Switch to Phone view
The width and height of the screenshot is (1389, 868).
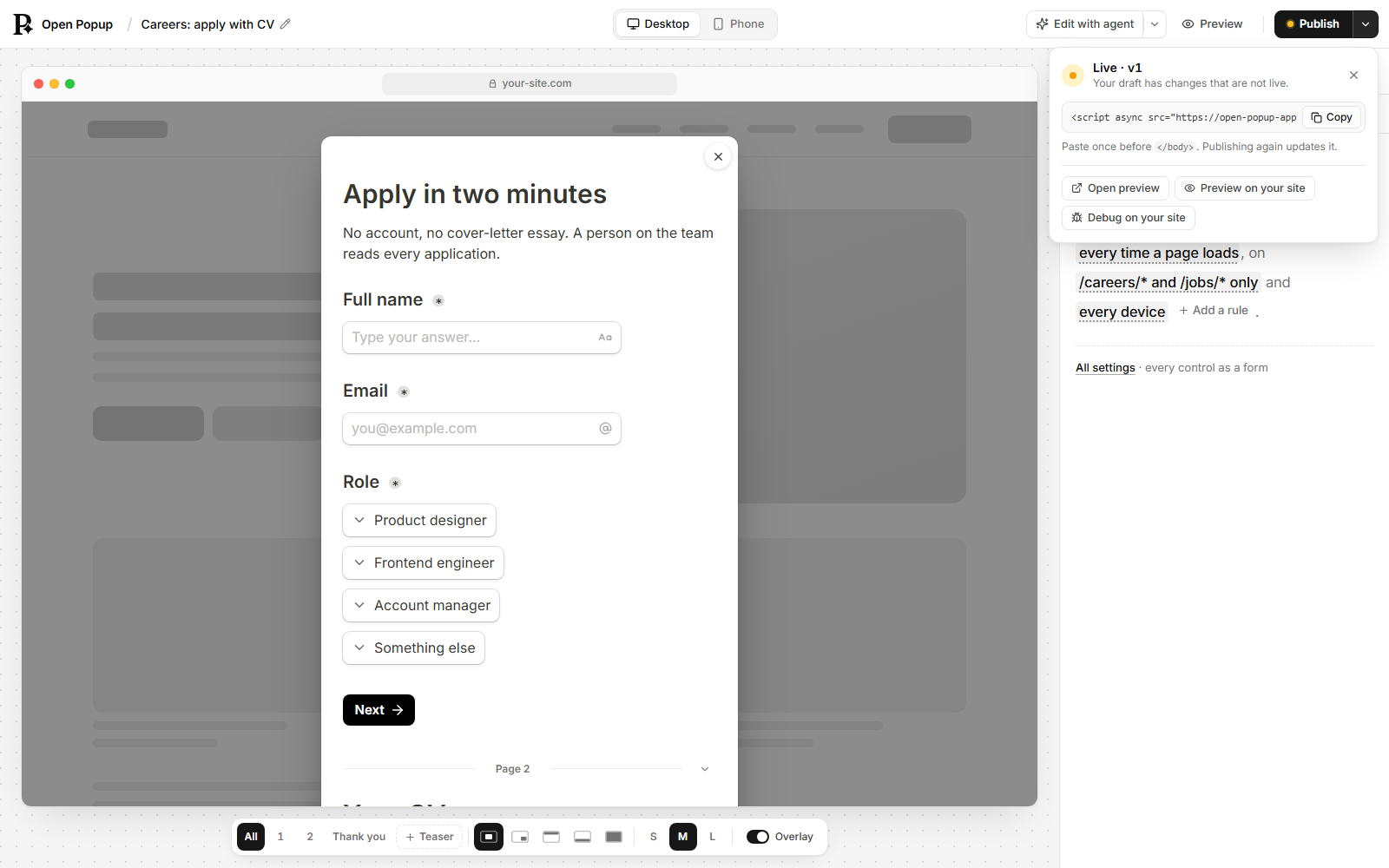(x=739, y=24)
